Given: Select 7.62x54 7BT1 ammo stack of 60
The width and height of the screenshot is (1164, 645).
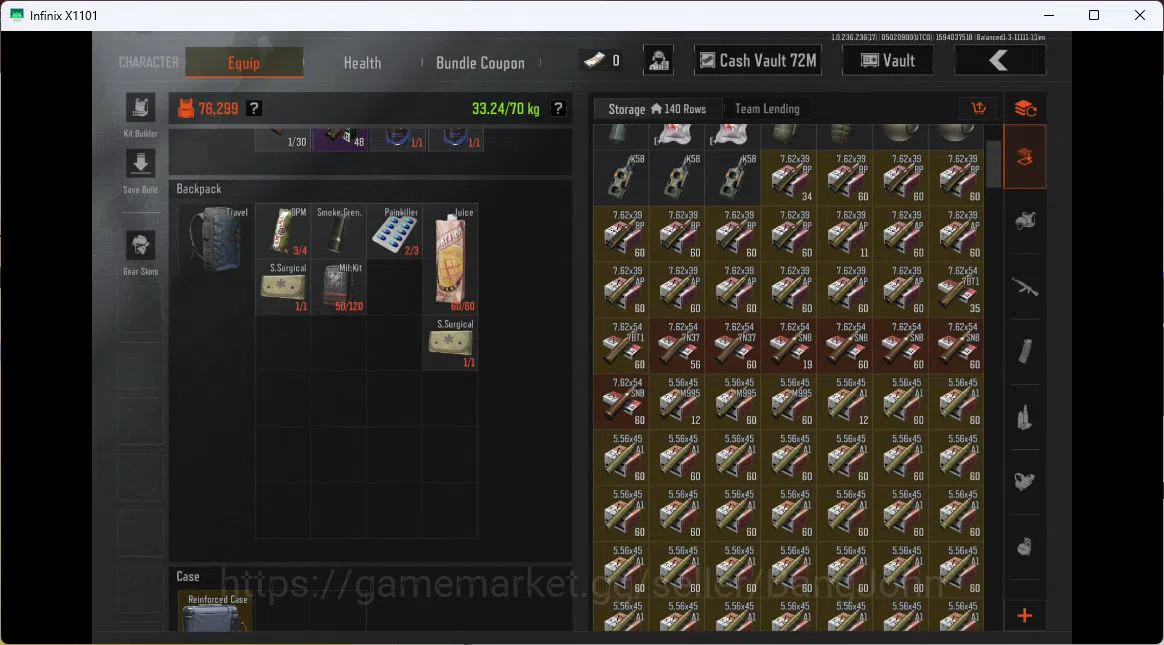Looking at the screenshot, I should [x=621, y=345].
